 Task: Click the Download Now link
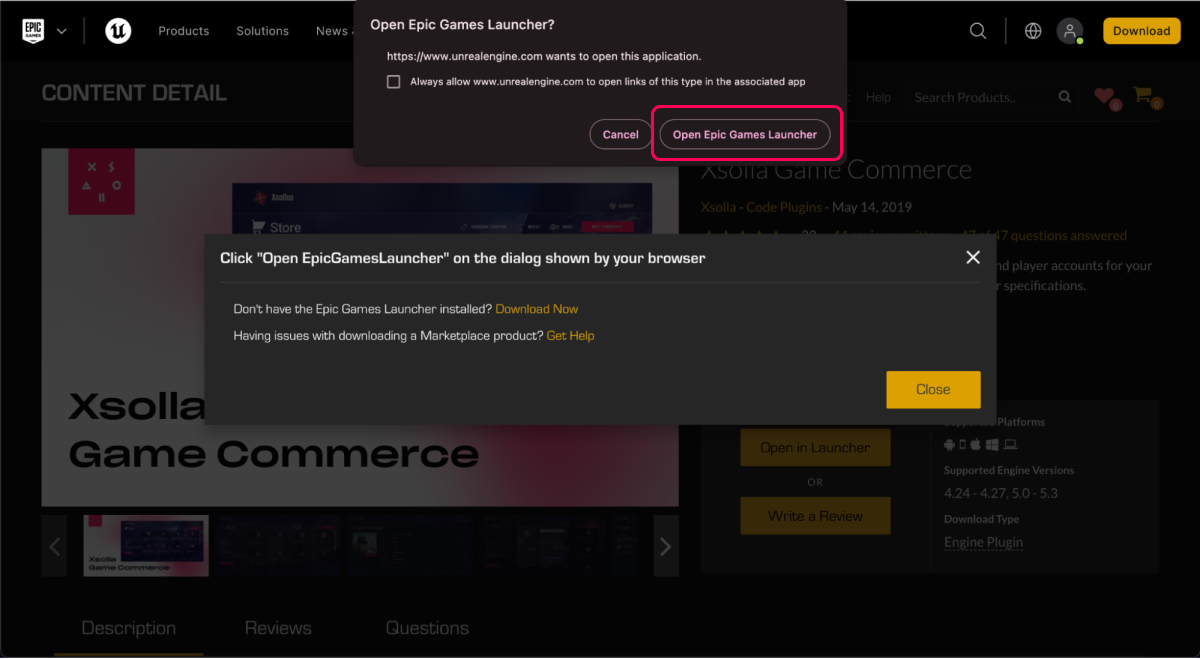click(537, 309)
